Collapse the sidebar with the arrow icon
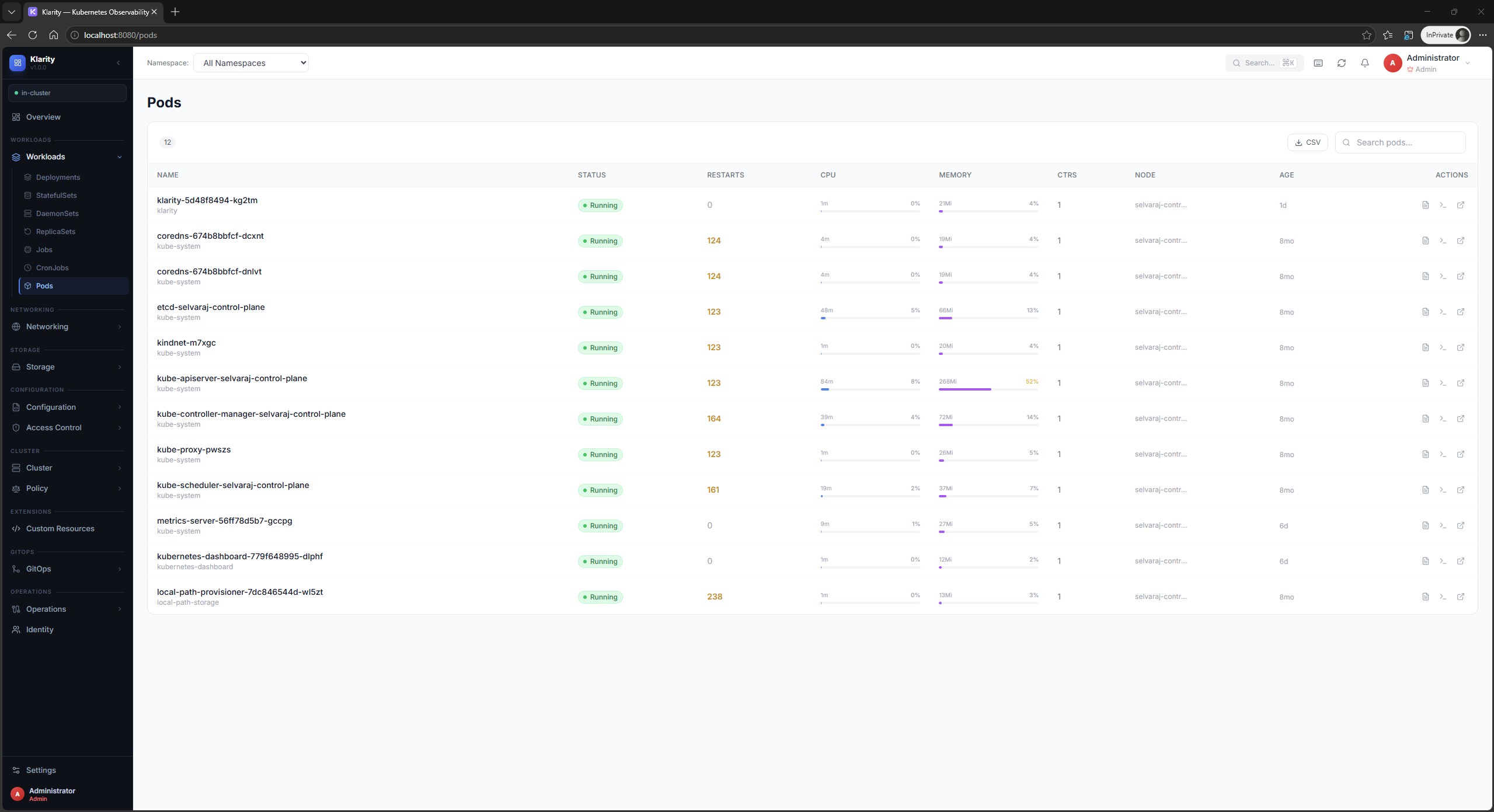The height and width of the screenshot is (812, 1494). click(x=118, y=62)
